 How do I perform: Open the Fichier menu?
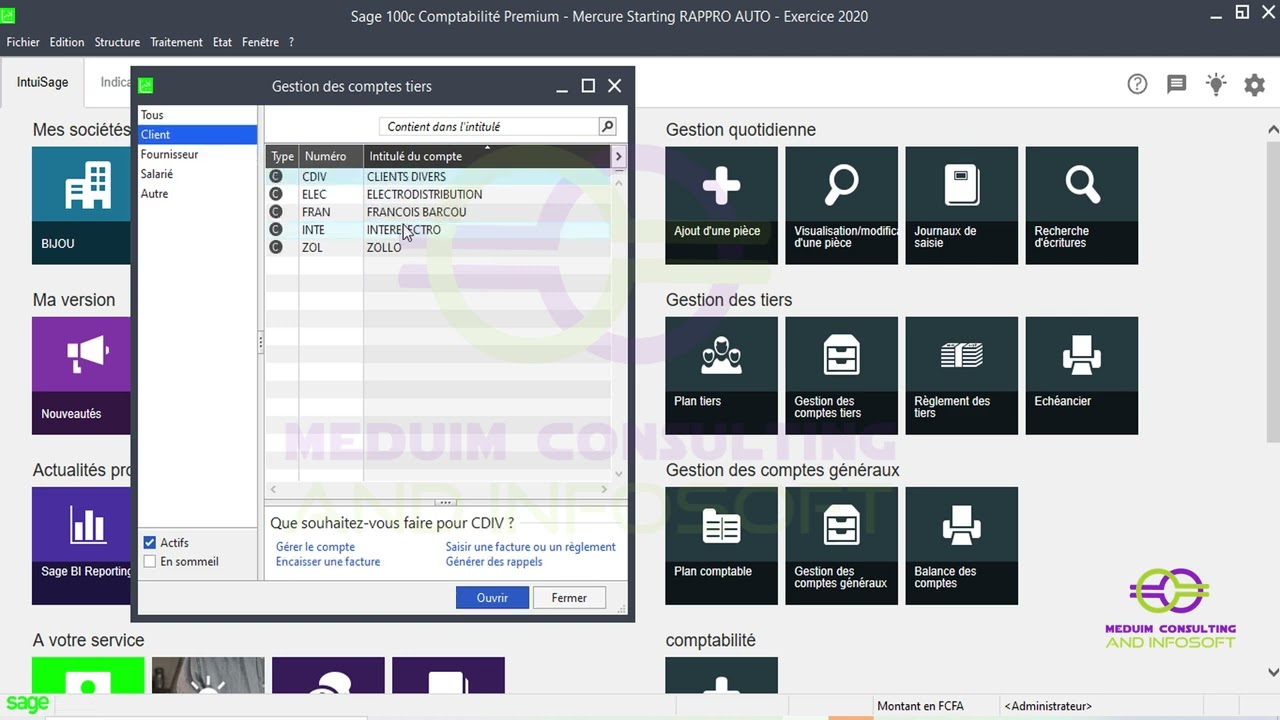(x=23, y=42)
